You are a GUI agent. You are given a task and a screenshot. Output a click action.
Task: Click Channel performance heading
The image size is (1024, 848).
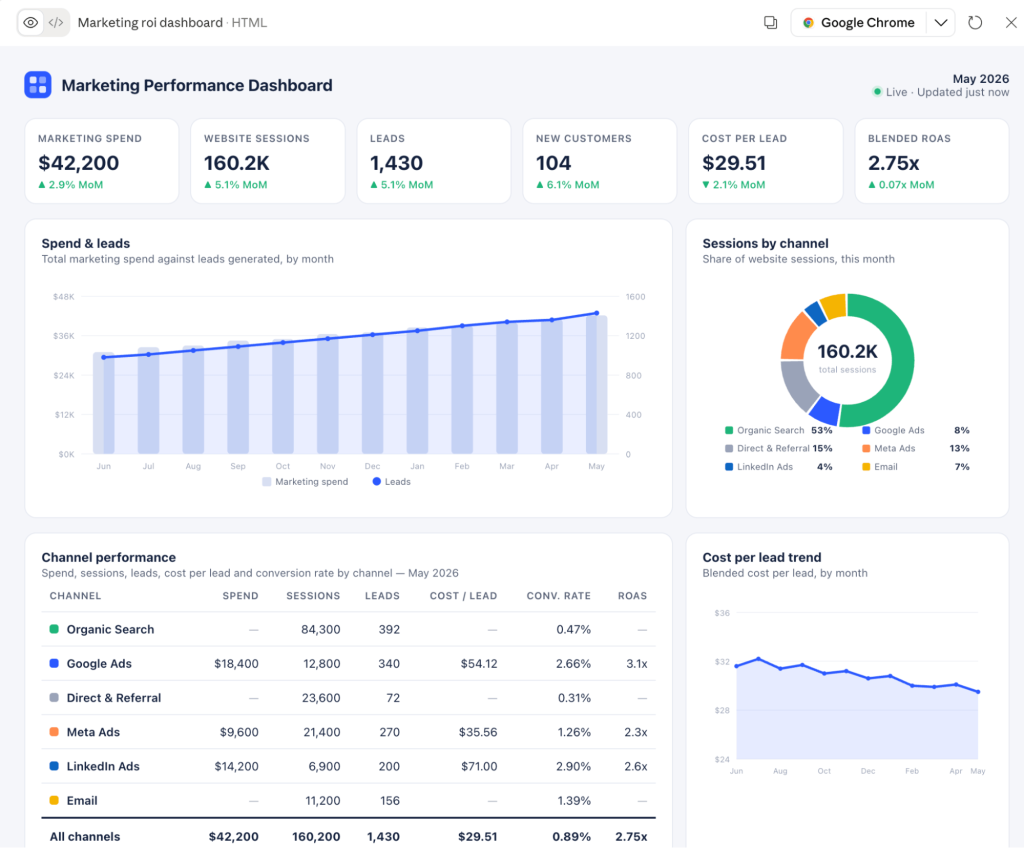point(108,557)
